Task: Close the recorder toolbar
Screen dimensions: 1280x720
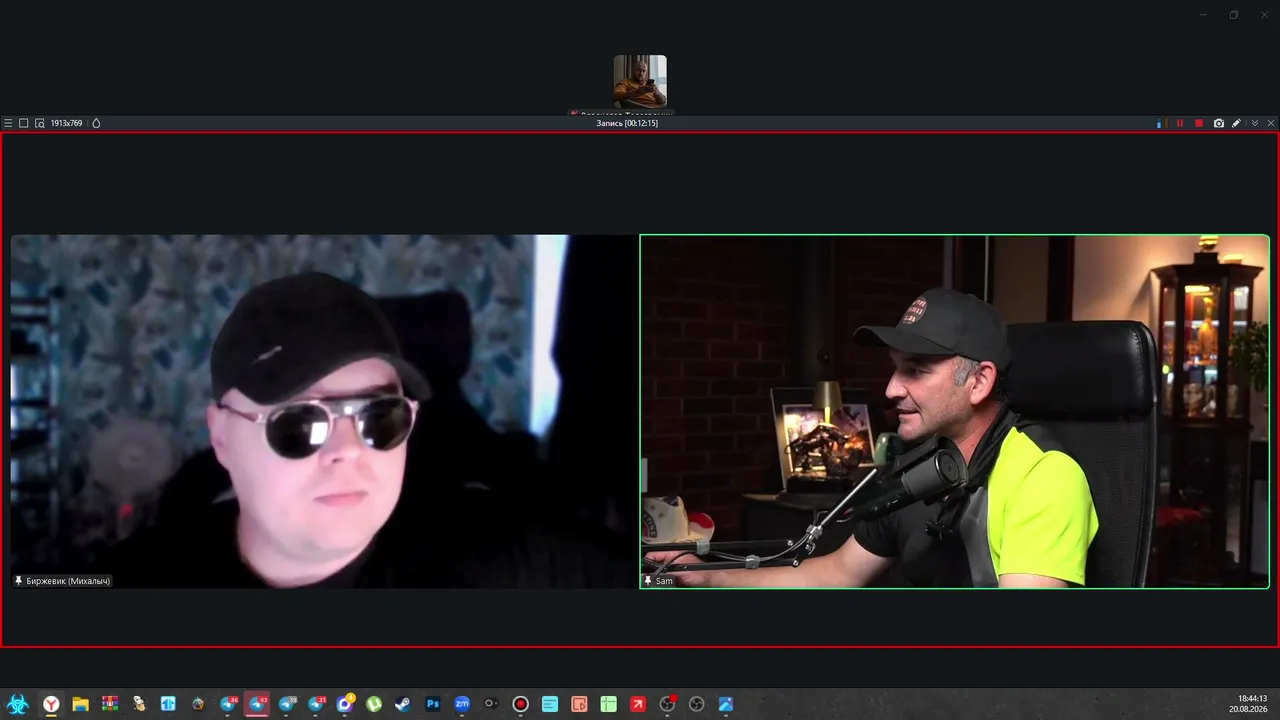Action: pyautogui.click(x=1271, y=123)
